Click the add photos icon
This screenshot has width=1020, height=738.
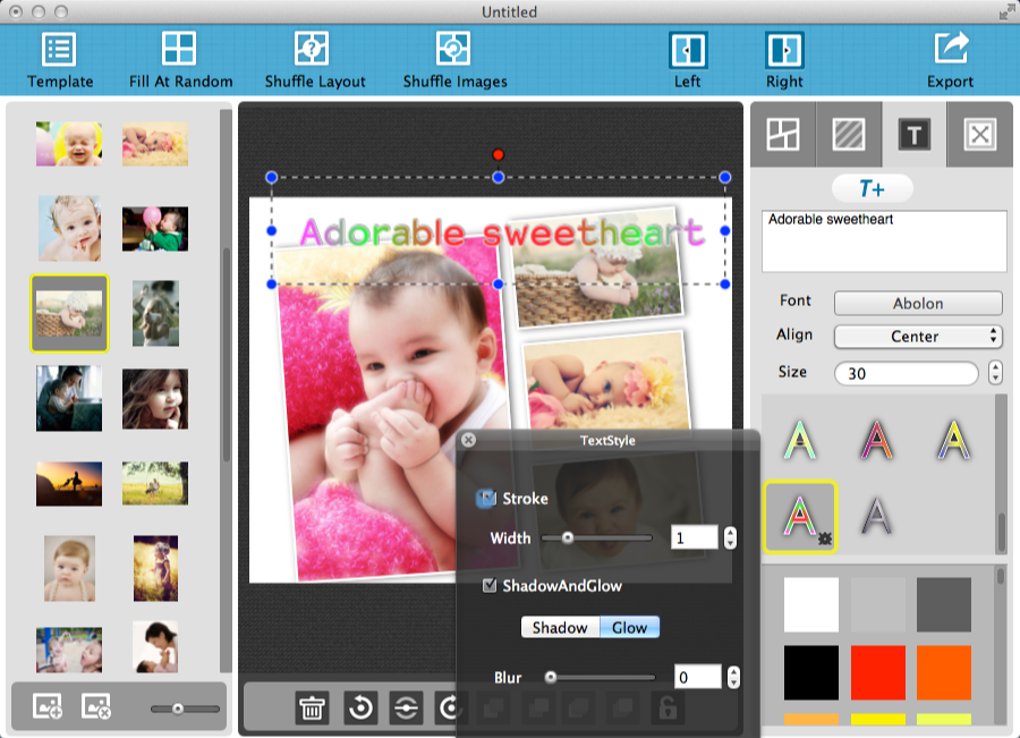(x=47, y=706)
